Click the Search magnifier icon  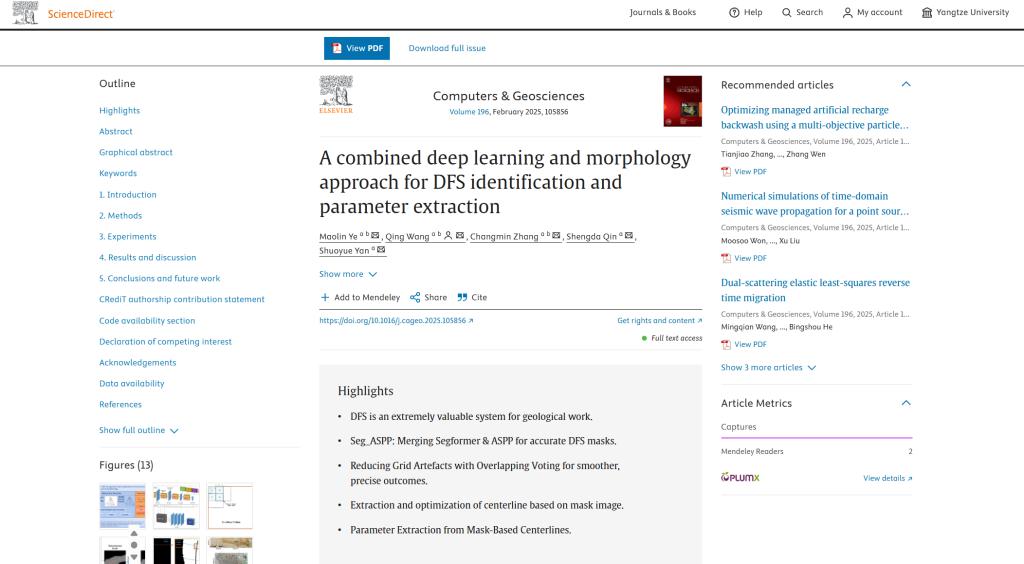(x=787, y=13)
